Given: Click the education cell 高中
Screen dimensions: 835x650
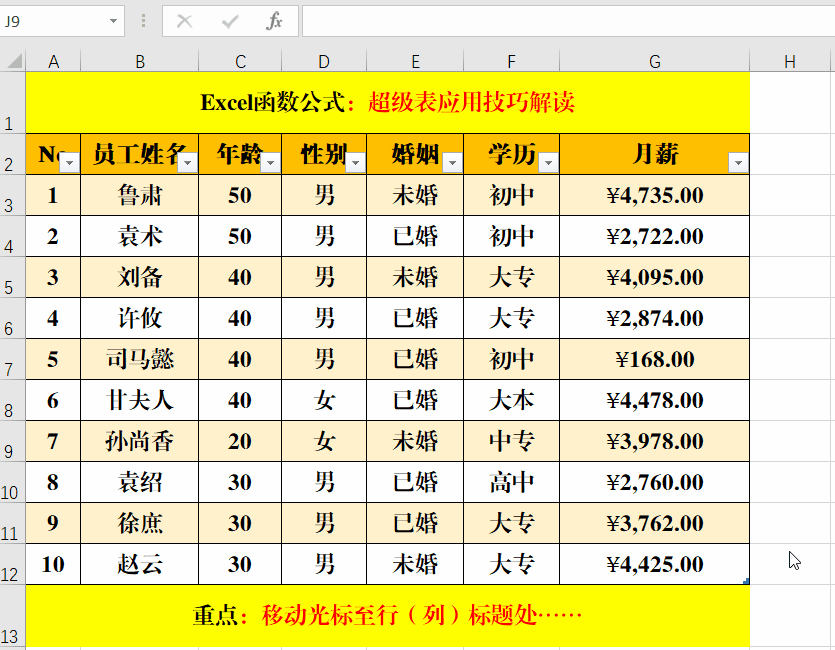Looking at the screenshot, I should [x=512, y=482].
